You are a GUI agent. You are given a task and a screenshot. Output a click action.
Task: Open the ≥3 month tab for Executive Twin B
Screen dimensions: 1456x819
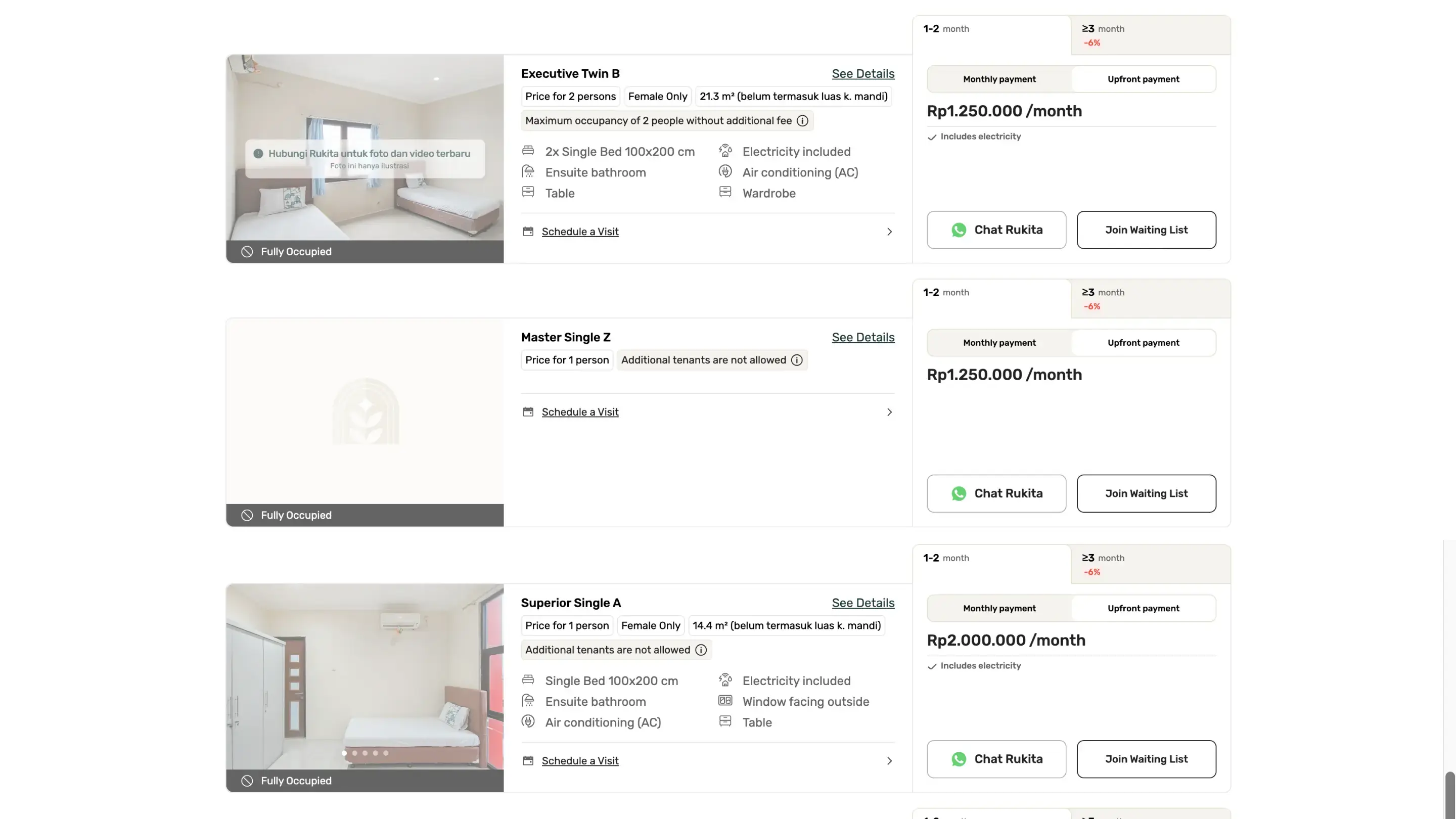(1150, 35)
